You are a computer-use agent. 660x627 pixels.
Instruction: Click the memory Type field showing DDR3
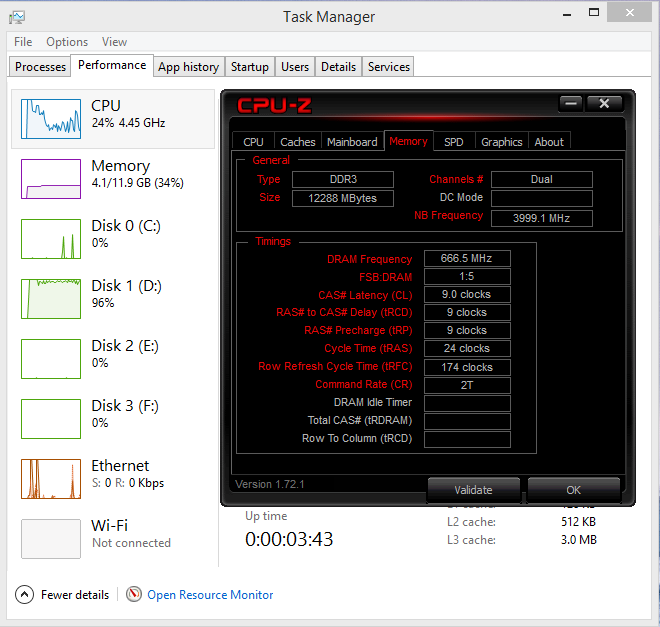point(343,179)
